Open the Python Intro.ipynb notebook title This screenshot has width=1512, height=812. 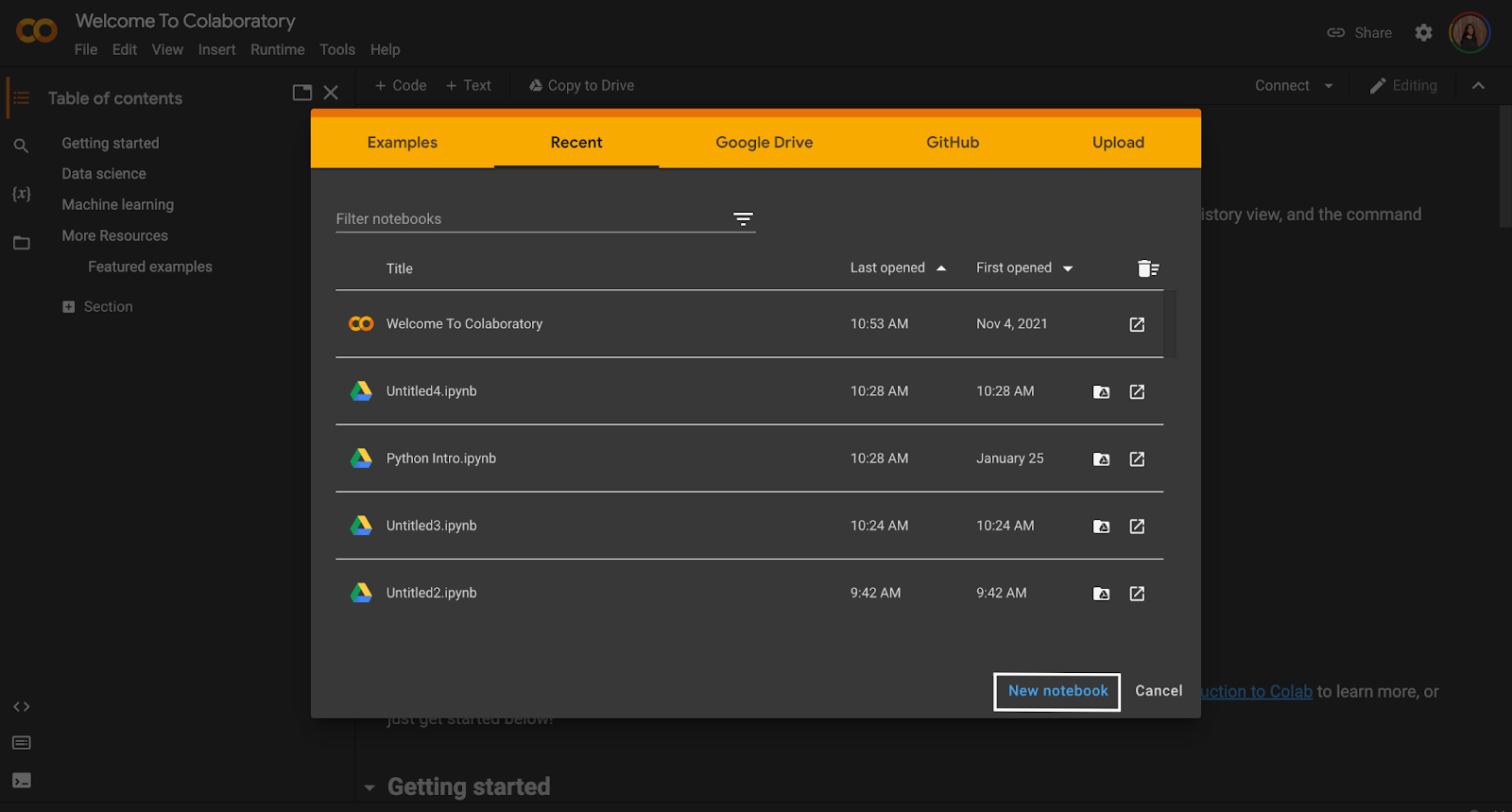click(440, 458)
